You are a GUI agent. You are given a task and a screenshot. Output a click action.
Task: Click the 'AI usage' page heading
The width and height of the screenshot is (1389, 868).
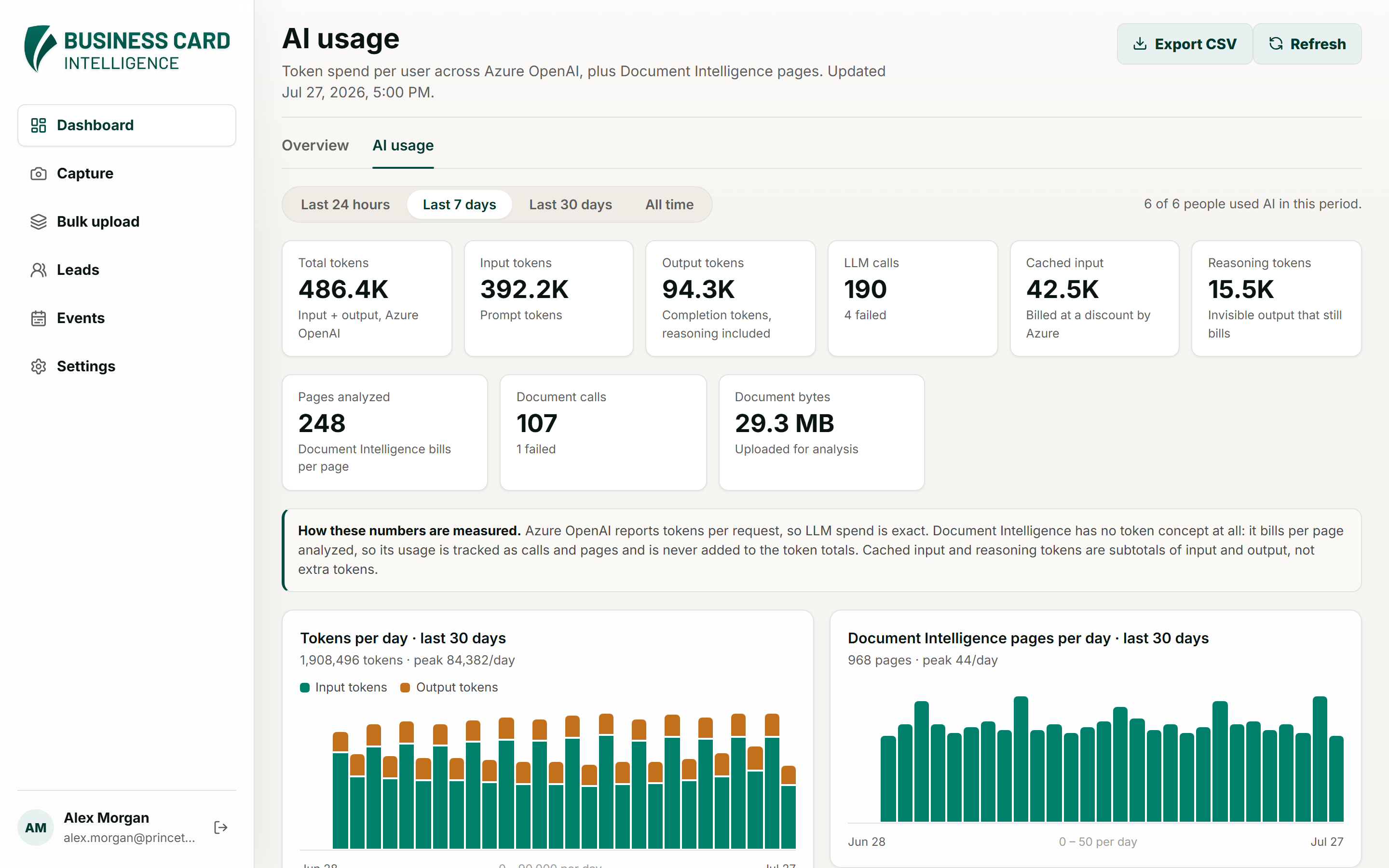[340, 39]
